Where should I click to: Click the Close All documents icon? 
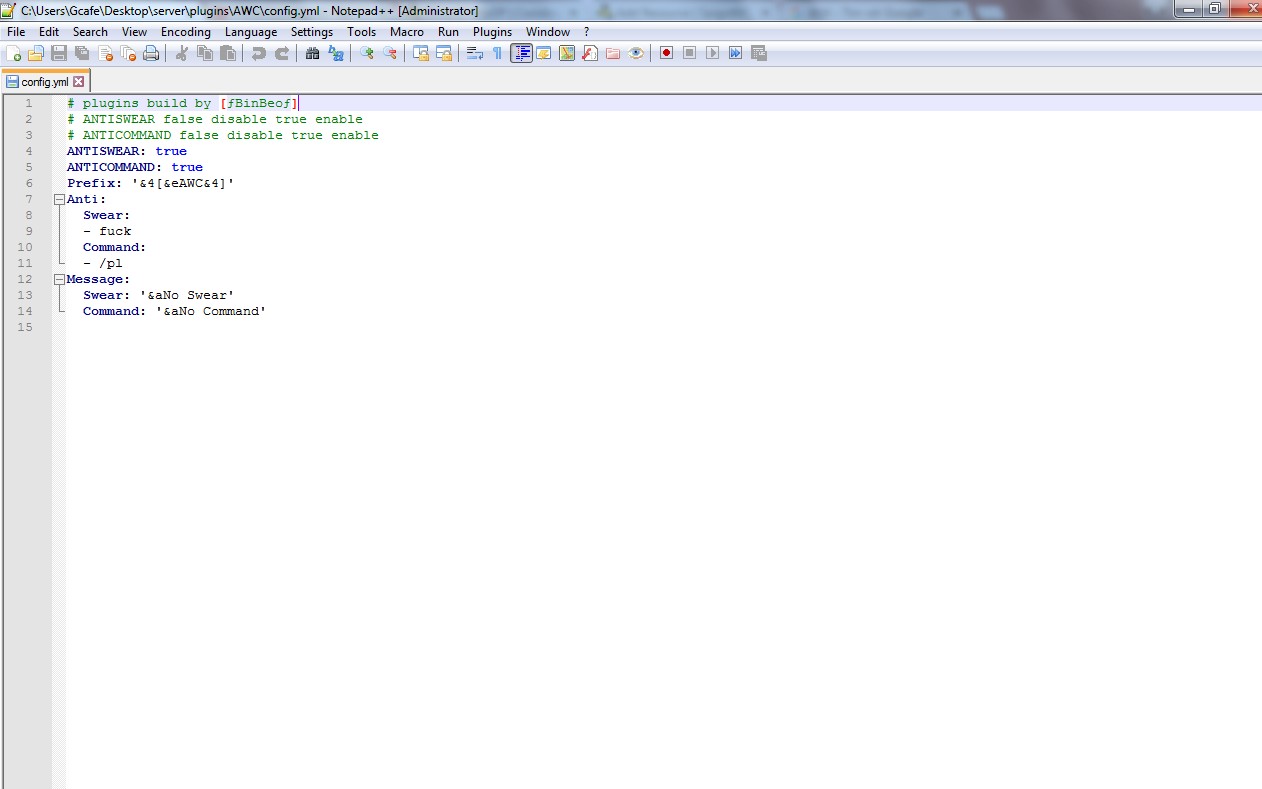pos(128,53)
